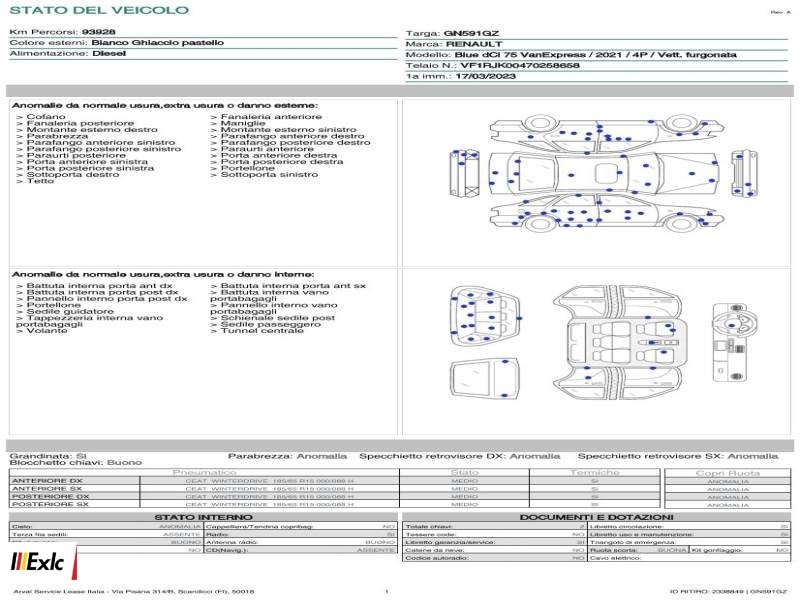800x600 pixels.
Task: Click the footer address 'Arval Service Lease Italia'
Action: pyautogui.click(x=58, y=591)
